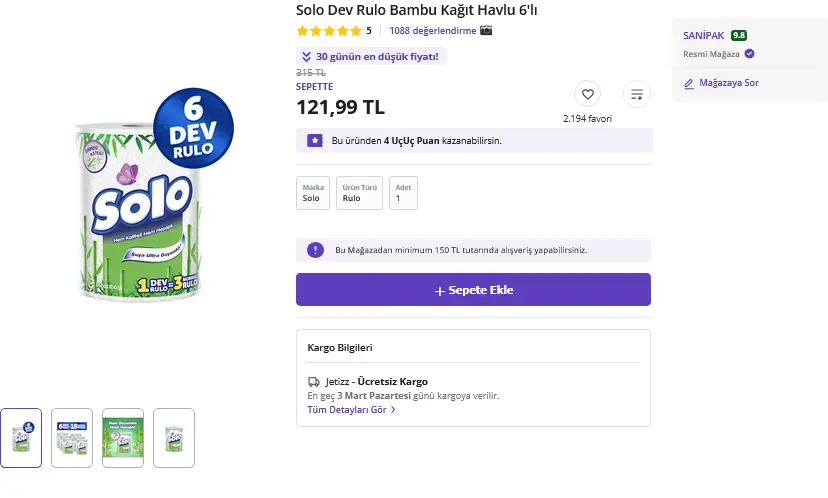The height and width of the screenshot is (498, 828).
Task: Click the exclamation icon in minimum order notice
Action: [x=315, y=250]
